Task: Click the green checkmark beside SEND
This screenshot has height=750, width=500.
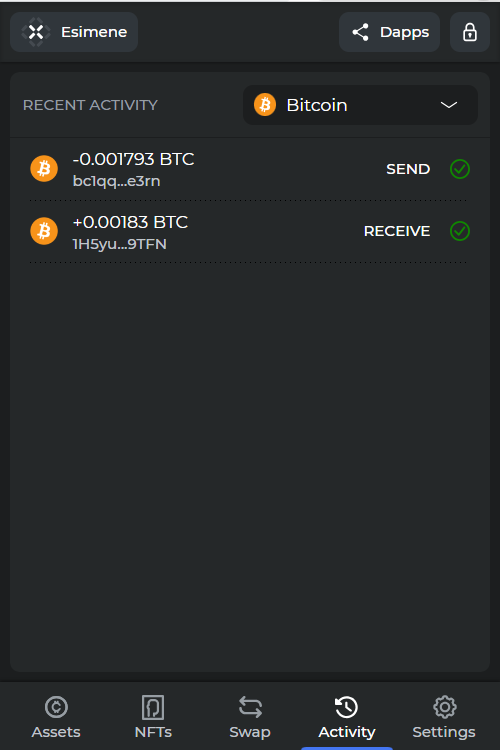Action: click(460, 169)
